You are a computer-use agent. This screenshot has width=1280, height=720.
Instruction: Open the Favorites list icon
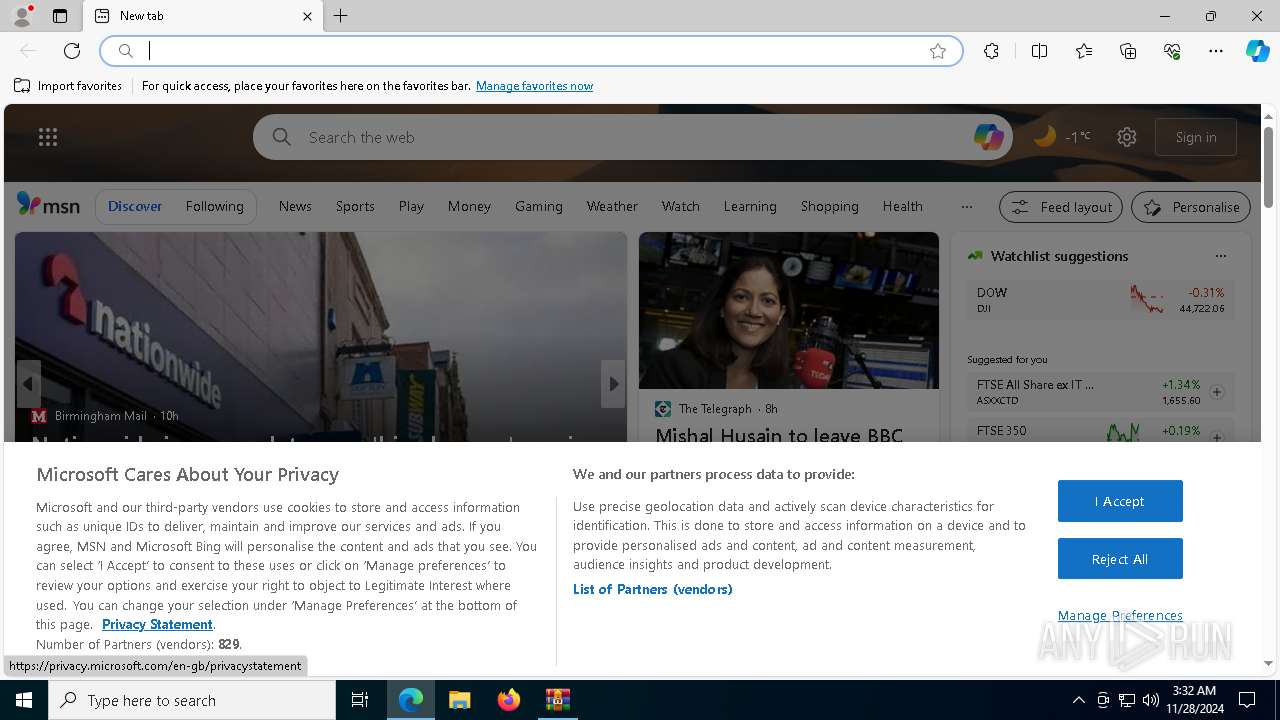1084,51
